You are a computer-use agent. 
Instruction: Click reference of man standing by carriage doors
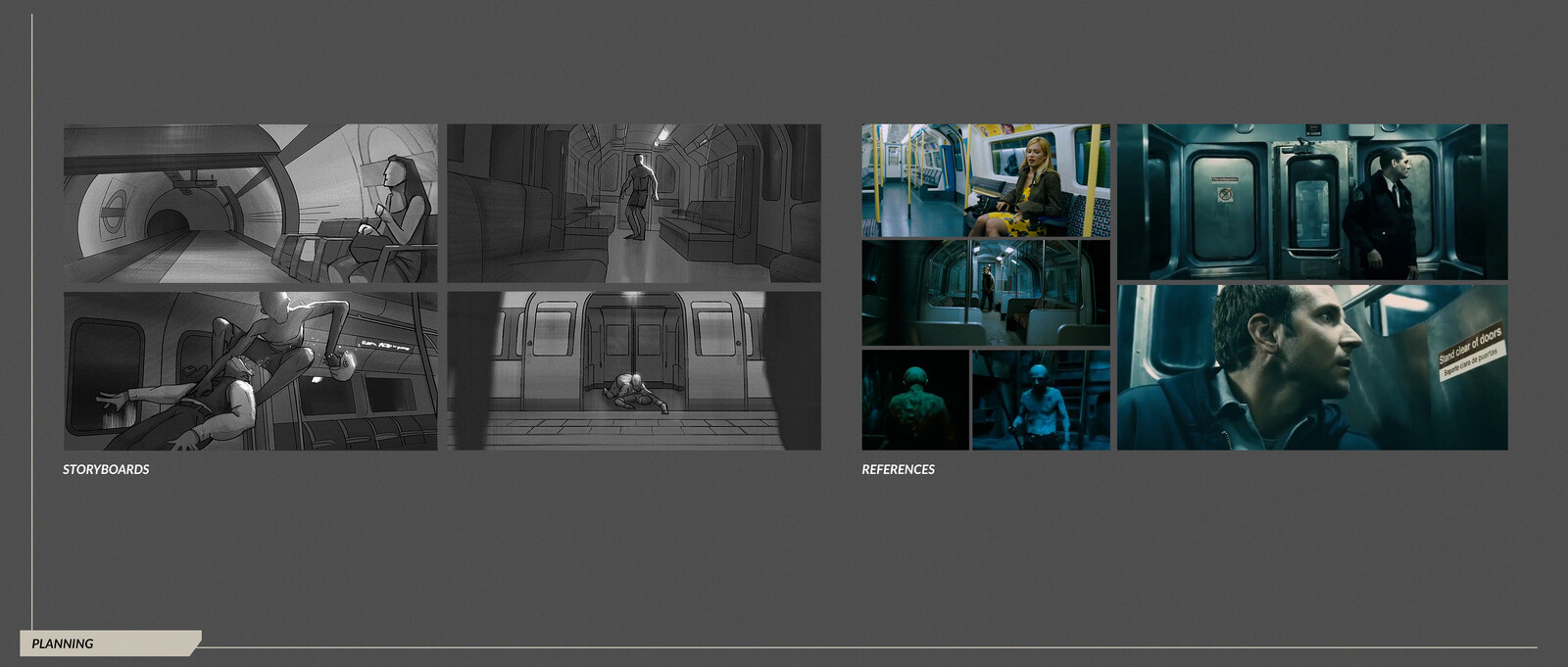point(1312,202)
